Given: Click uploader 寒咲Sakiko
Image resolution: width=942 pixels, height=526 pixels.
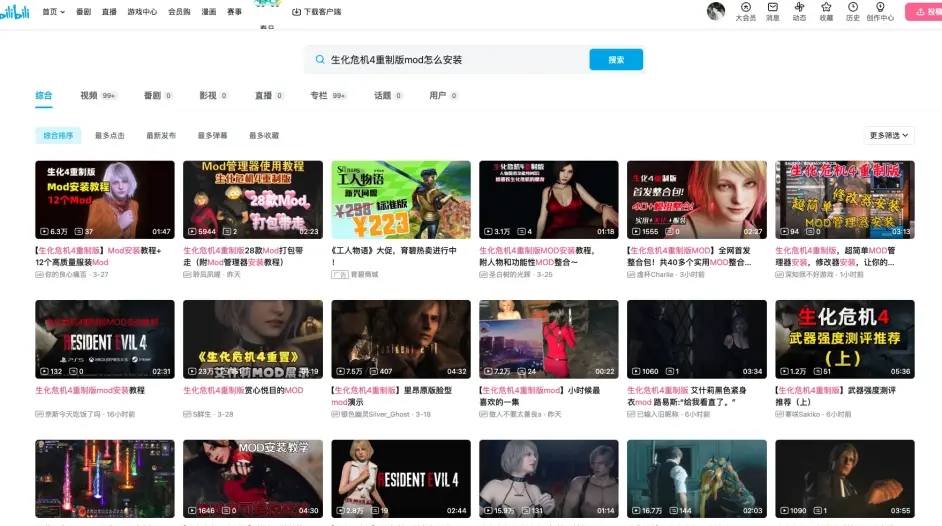Looking at the screenshot, I should pos(802,414).
